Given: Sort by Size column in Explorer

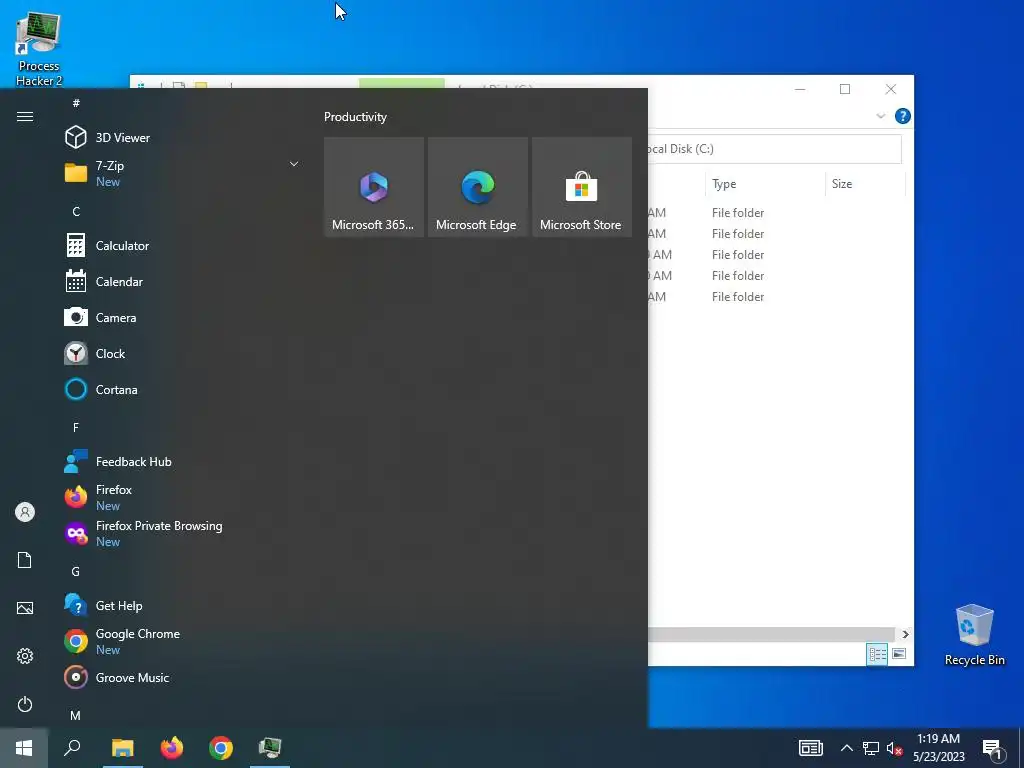Looking at the screenshot, I should [865, 184].
